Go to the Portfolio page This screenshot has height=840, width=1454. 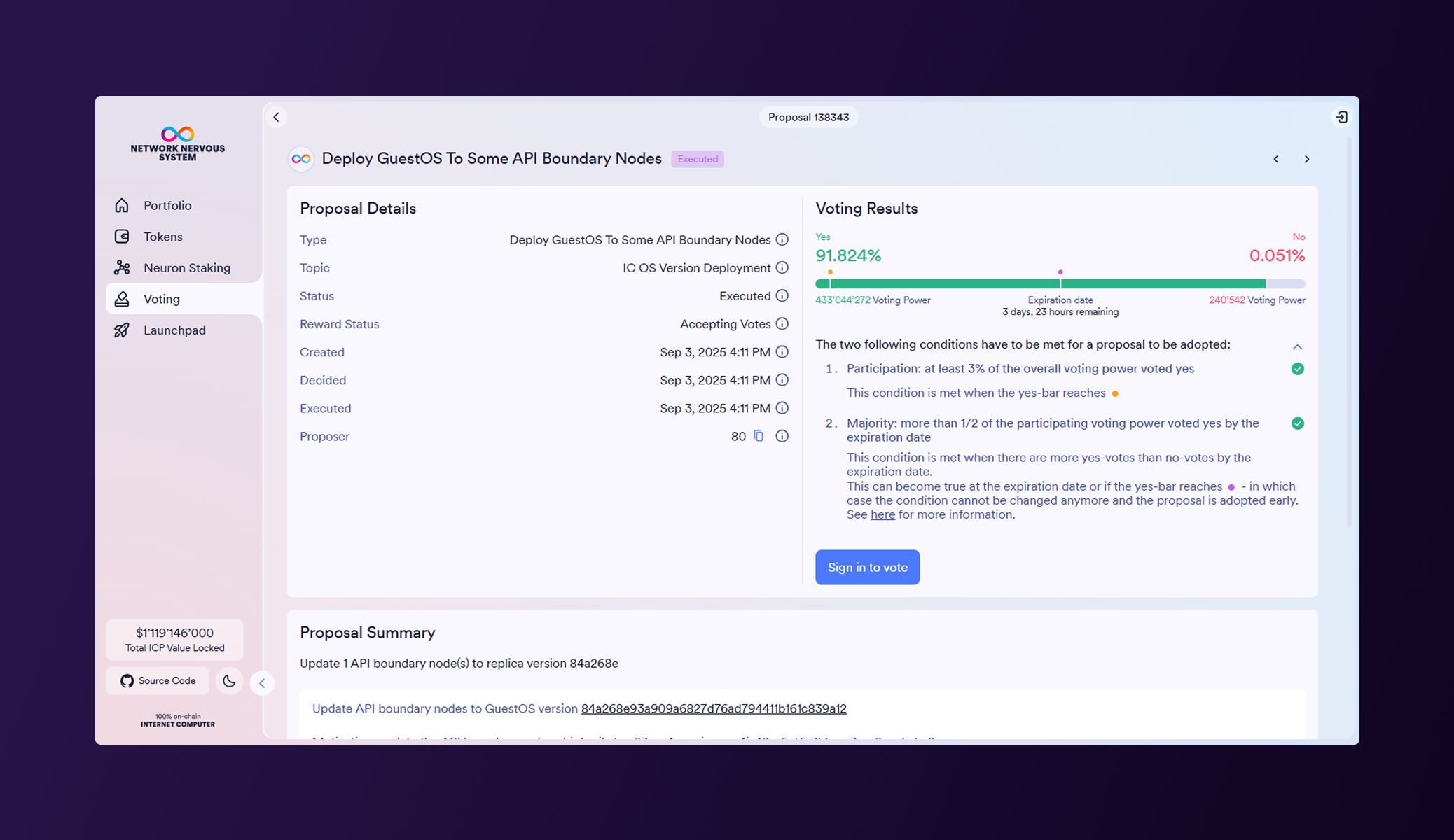click(x=167, y=205)
